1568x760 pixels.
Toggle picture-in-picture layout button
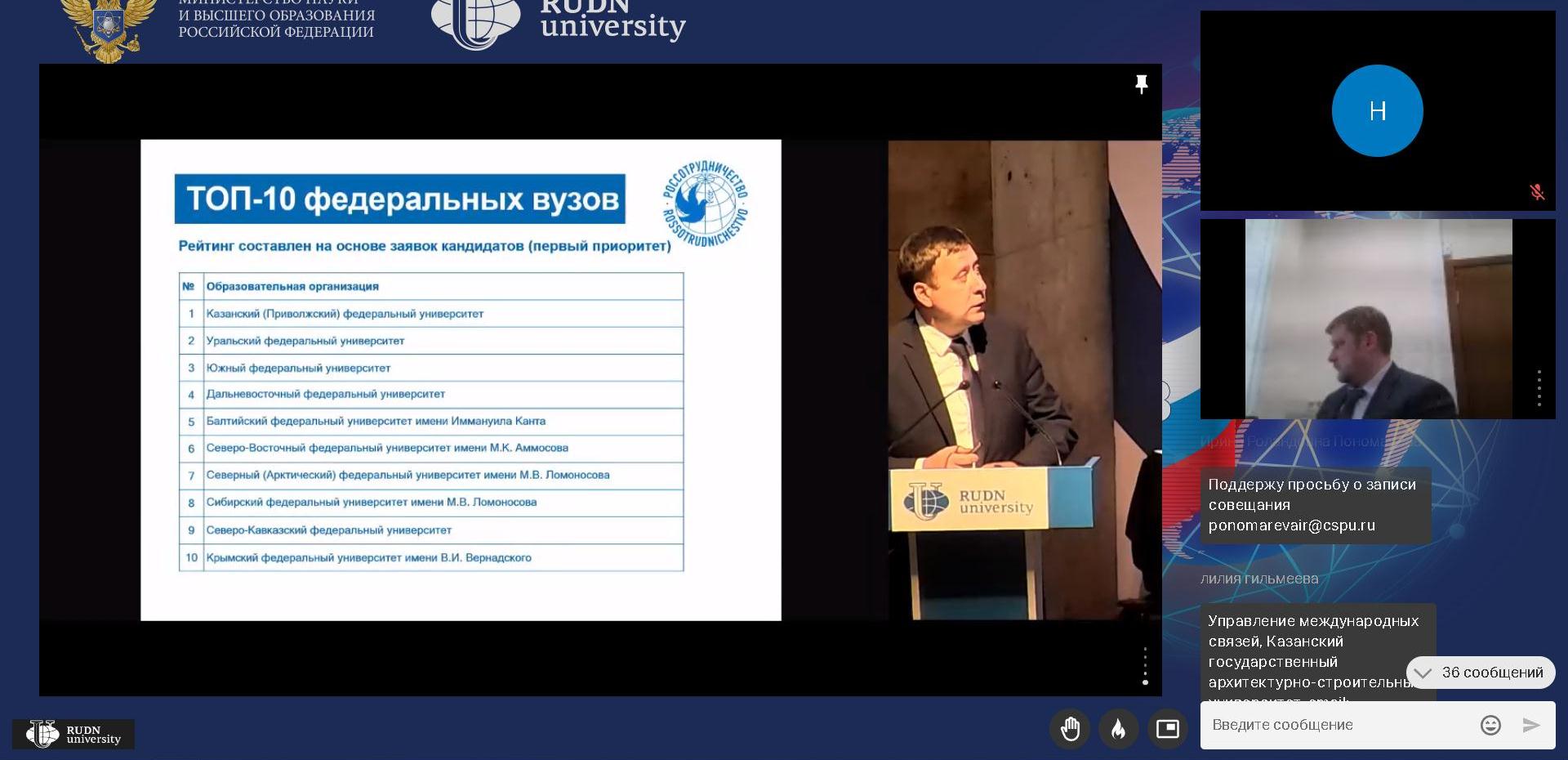point(1167,728)
